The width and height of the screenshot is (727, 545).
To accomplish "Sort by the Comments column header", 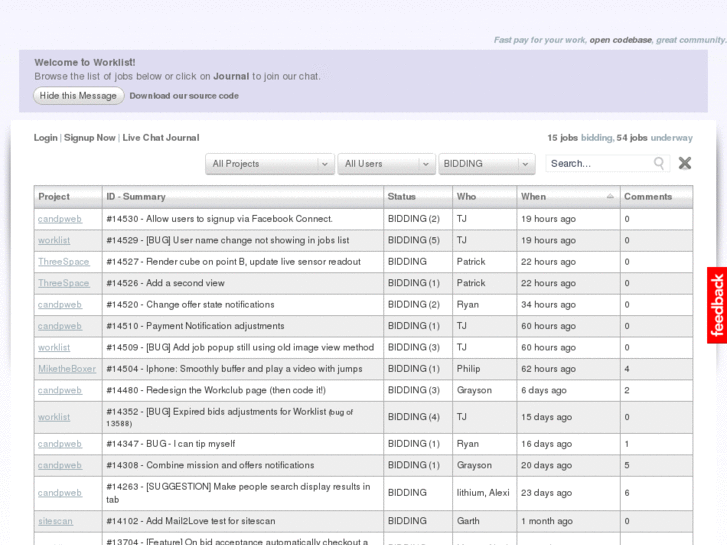I will [x=648, y=197].
